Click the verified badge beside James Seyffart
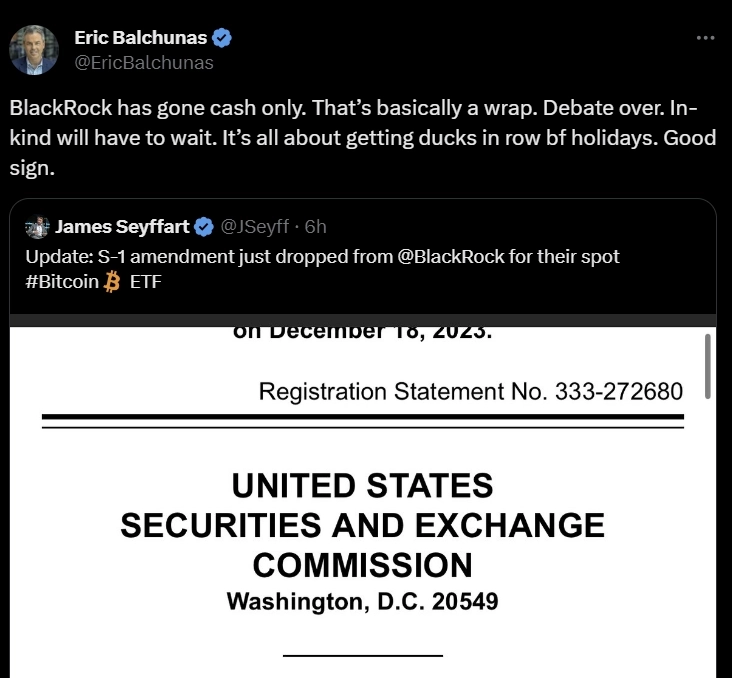Image resolution: width=732 pixels, height=678 pixels. click(x=204, y=227)
